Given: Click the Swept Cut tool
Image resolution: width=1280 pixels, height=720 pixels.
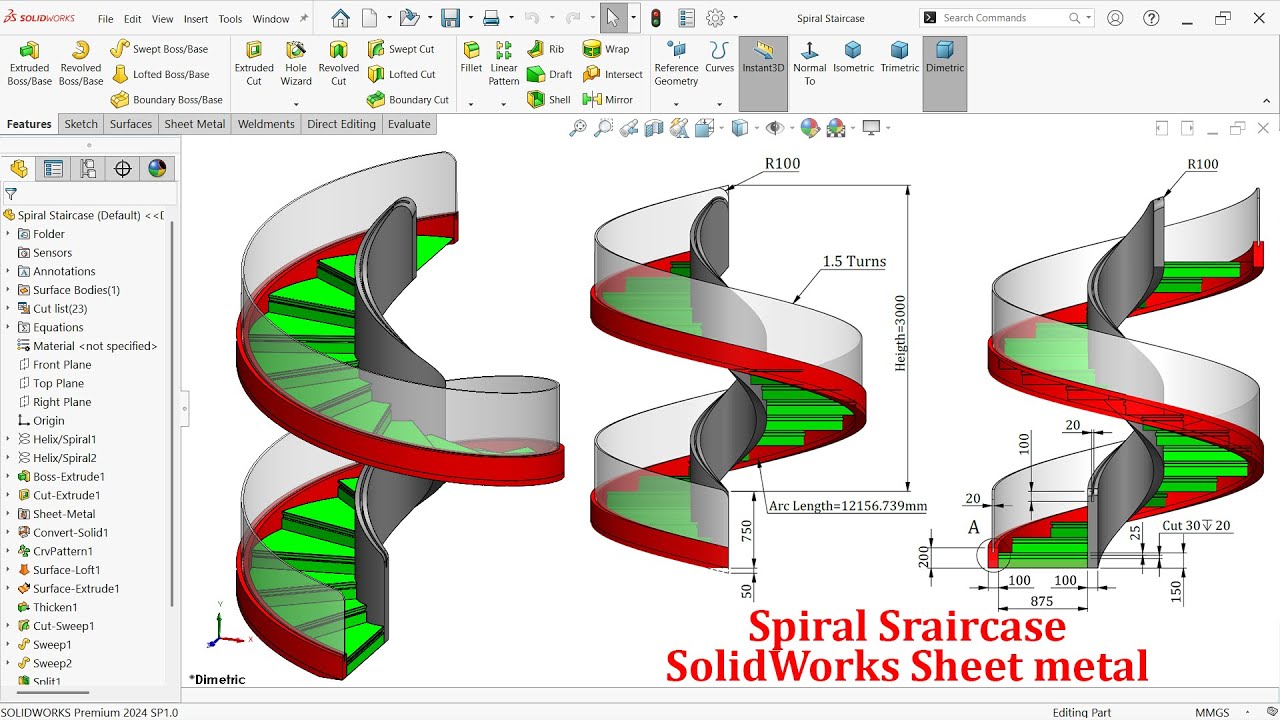Looking at the screenshot, I should 401,49.
